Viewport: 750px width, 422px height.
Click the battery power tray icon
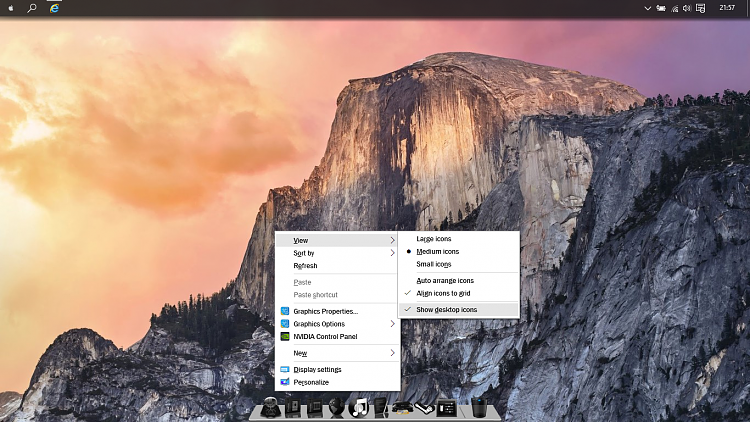(x=661, y=8)
